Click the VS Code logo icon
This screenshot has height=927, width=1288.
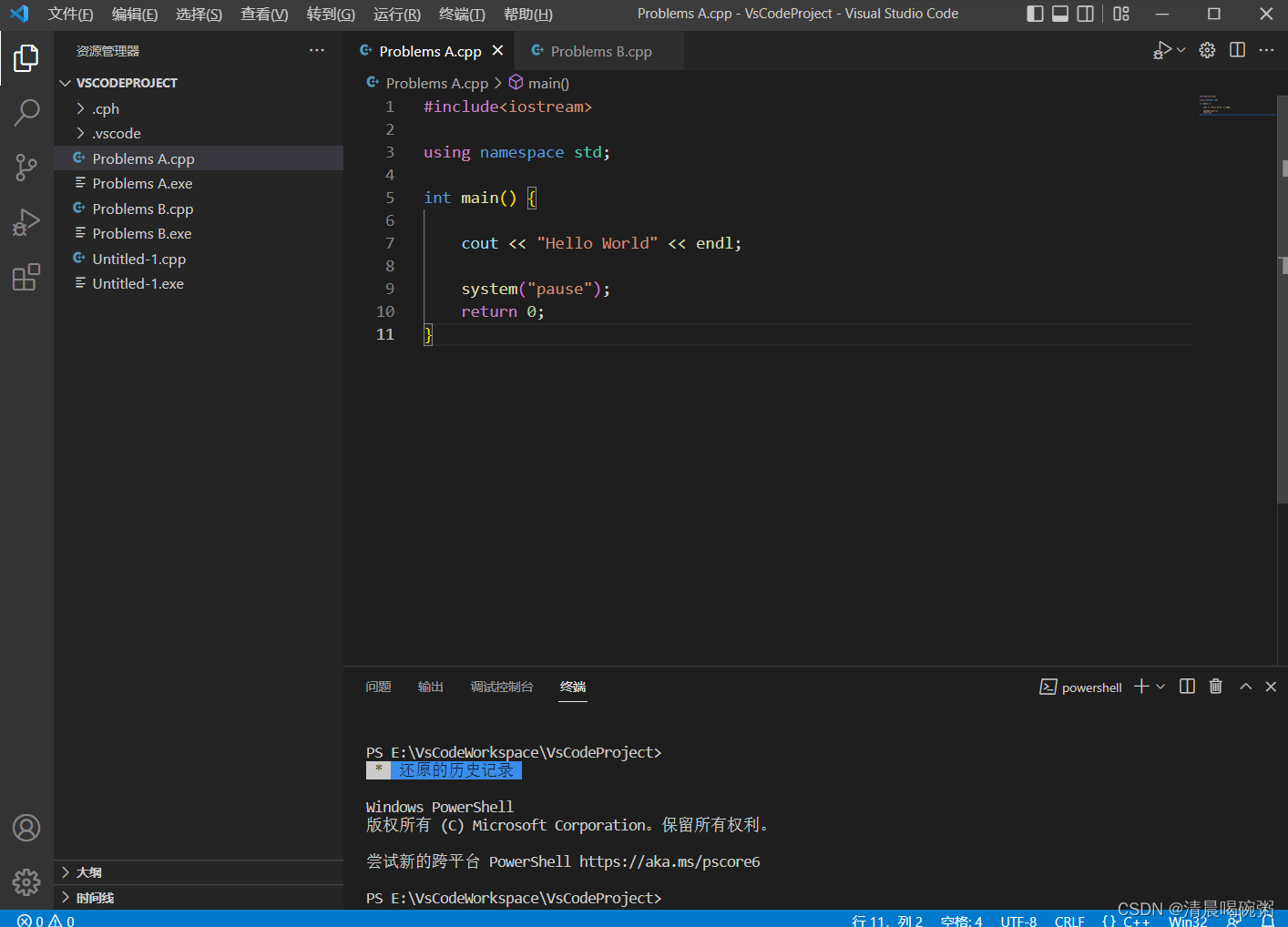point(19,14)
